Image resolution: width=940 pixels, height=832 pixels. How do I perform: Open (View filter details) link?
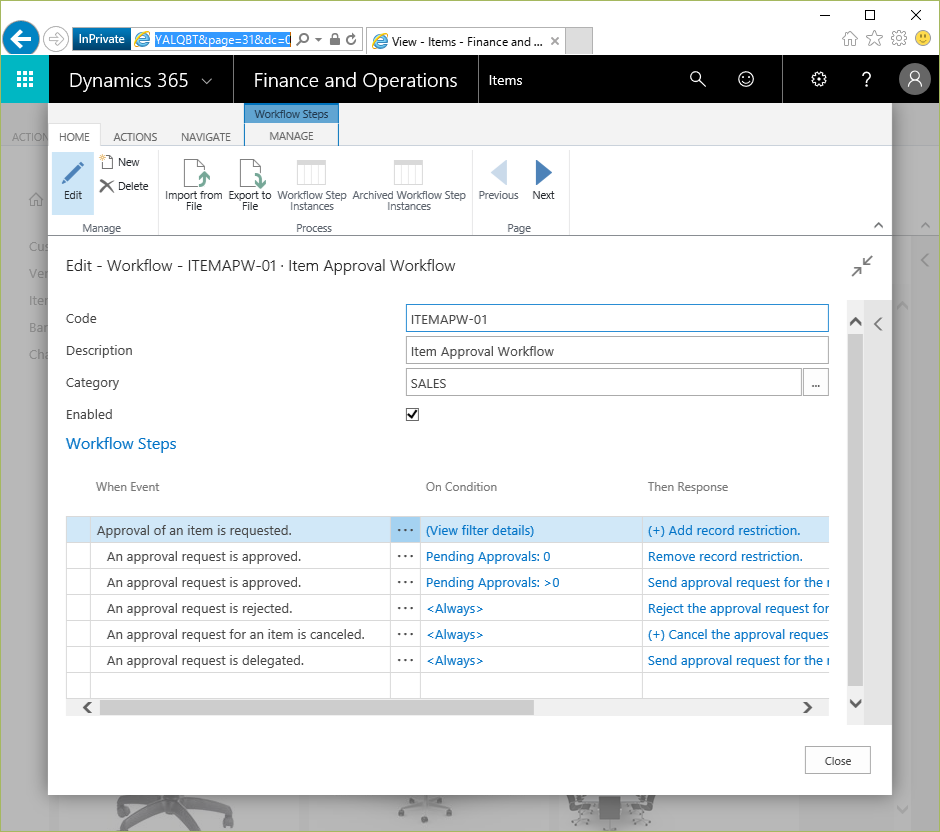[x=480, y=530]
